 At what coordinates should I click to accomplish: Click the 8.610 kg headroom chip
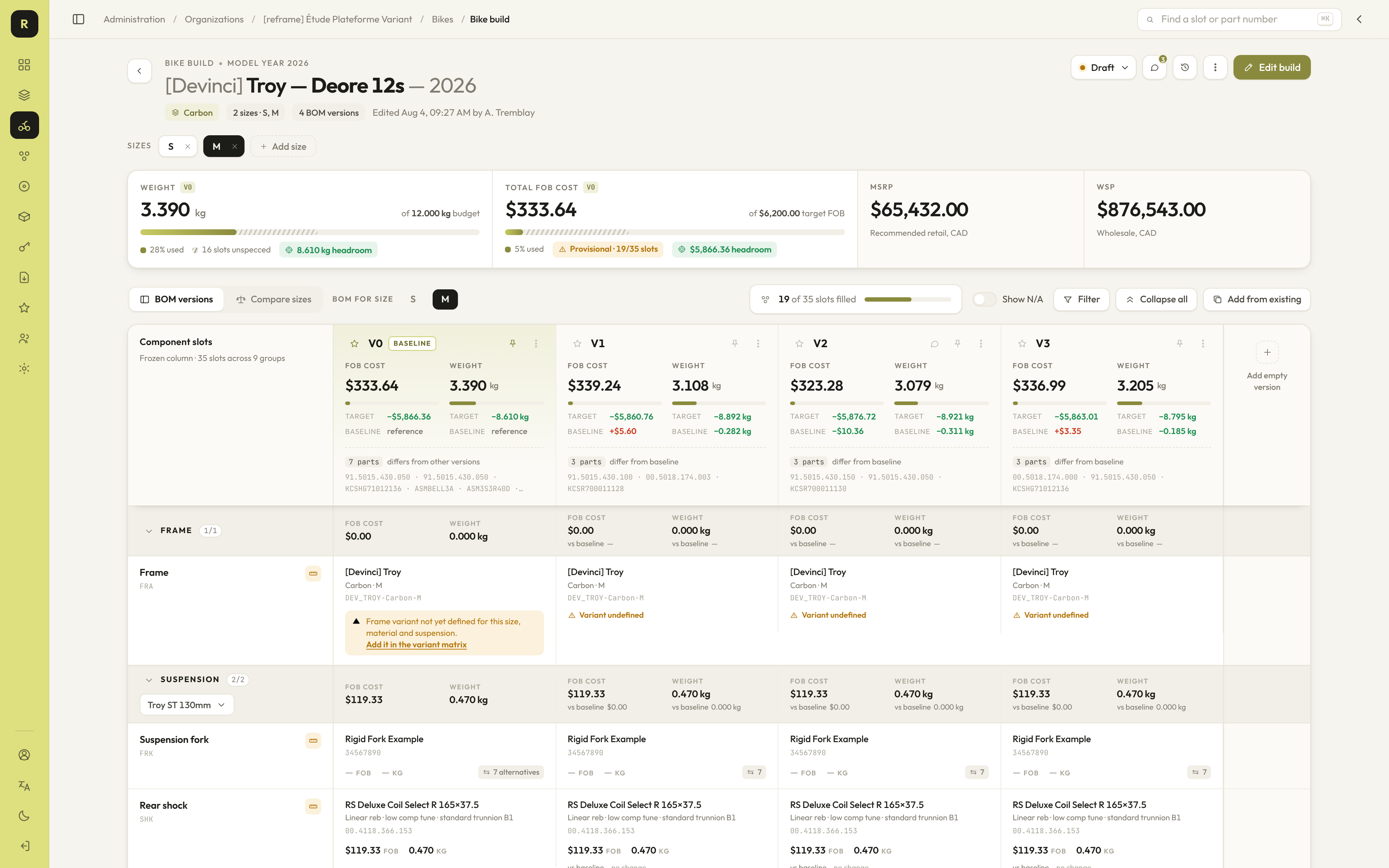point(328,250)
